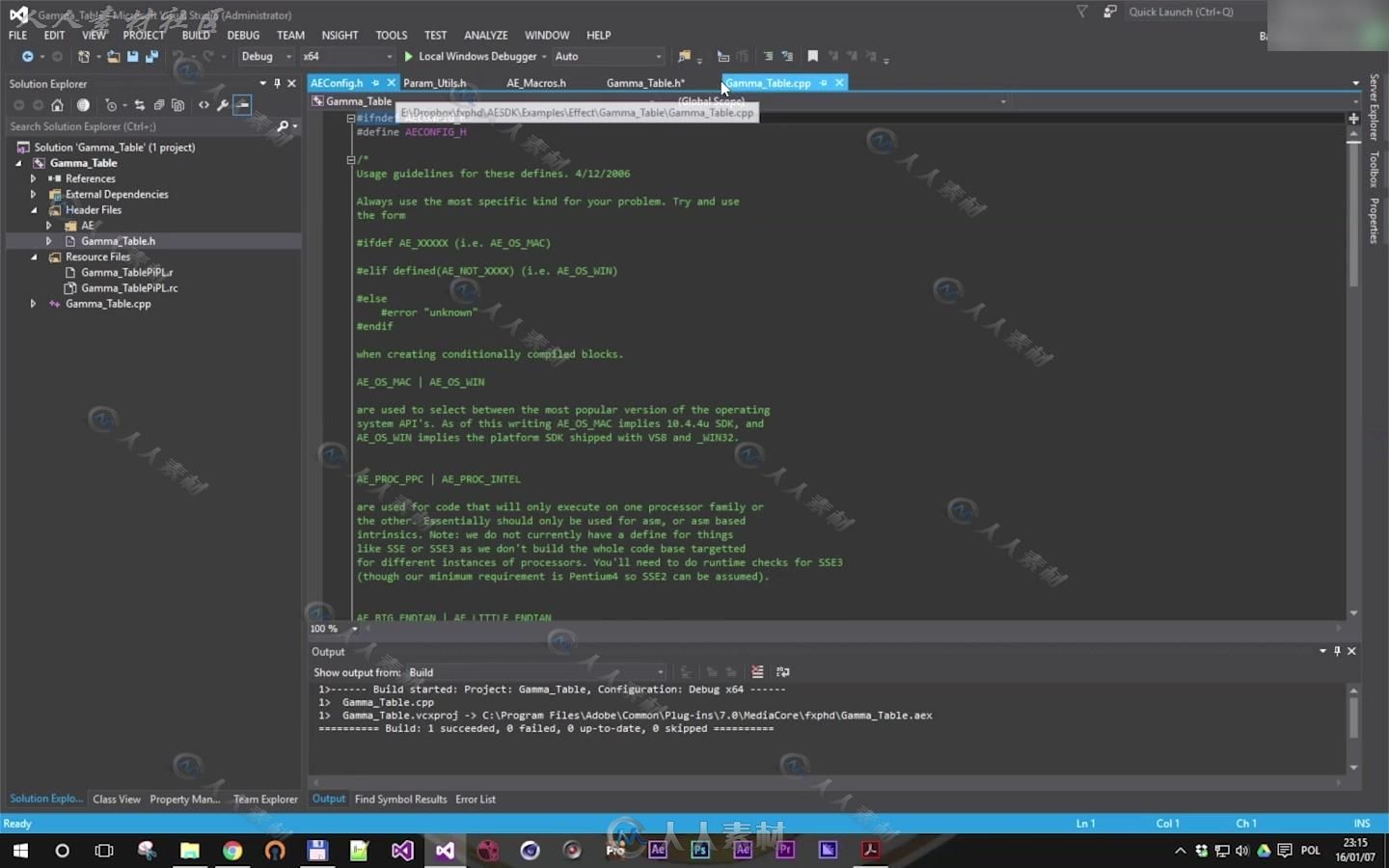Toggle auto-hide pin on Output panel
The width and height of the screenshot is (1389, 868).
(x=1337, y=651)
